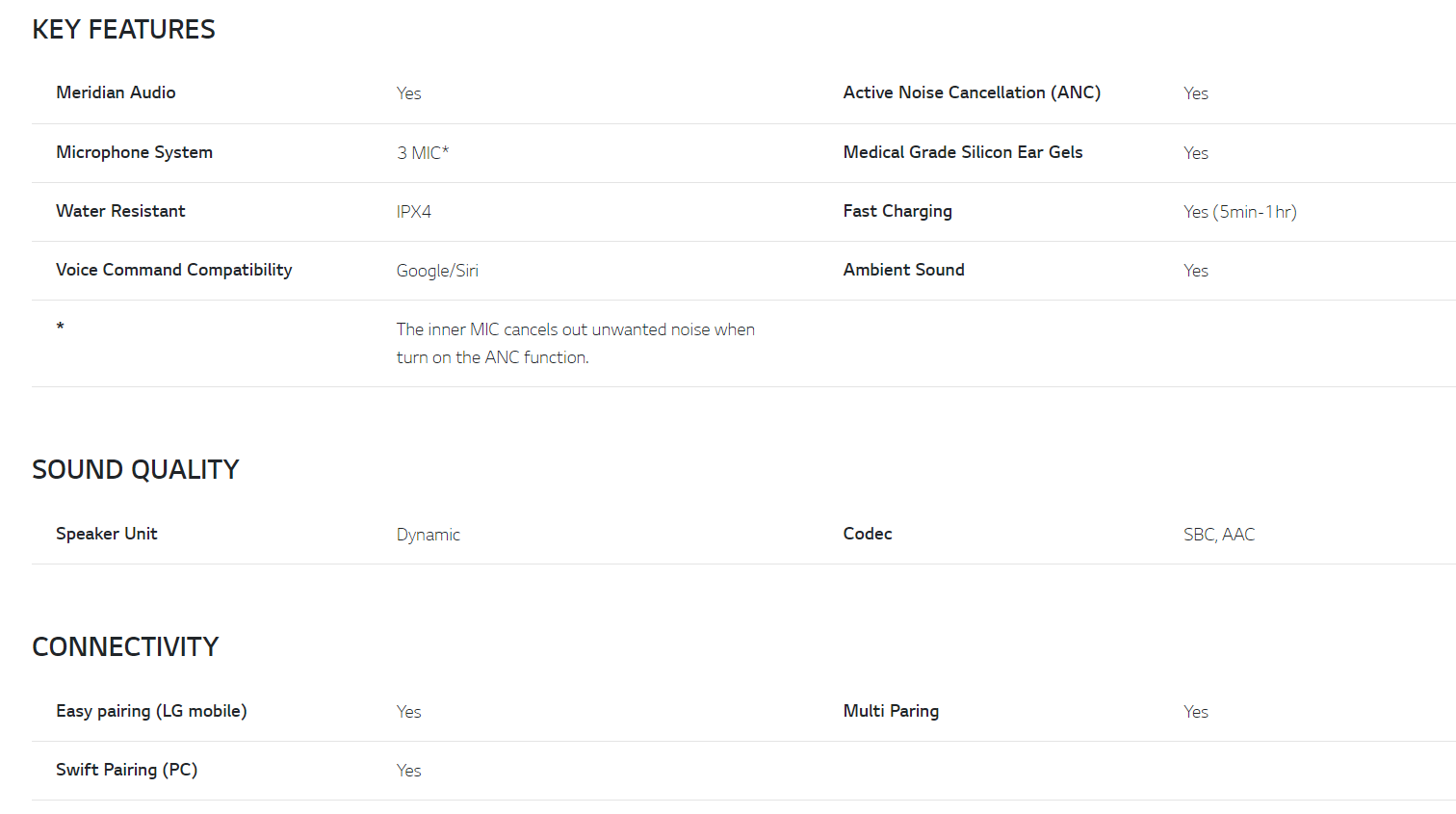Click the Yes (5min-1hr) value
Viewport: 1456px width, 814px height.
(x=1240, y=212)
